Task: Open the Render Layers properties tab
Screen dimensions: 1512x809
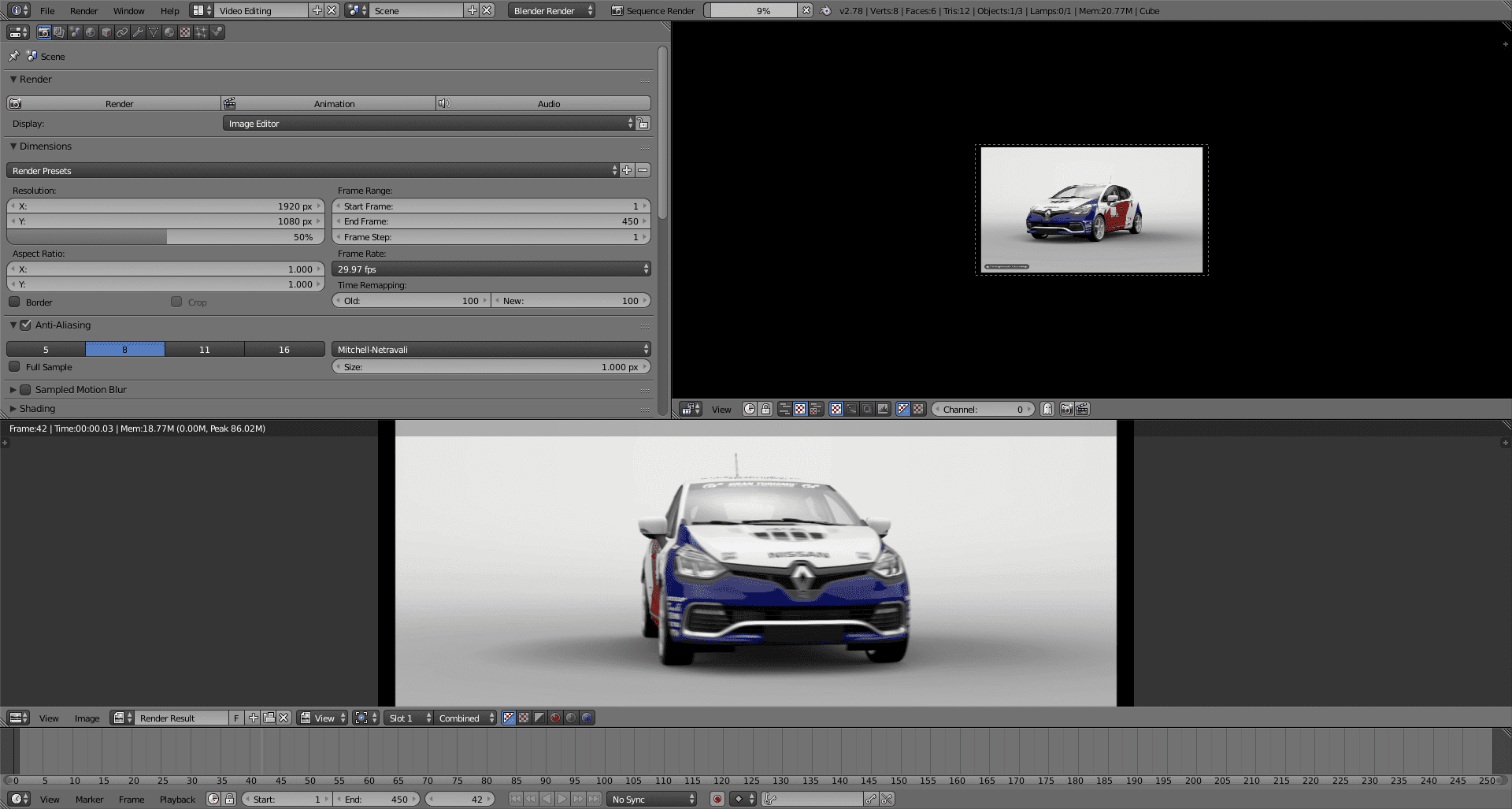Action: (x=59, y=32)
